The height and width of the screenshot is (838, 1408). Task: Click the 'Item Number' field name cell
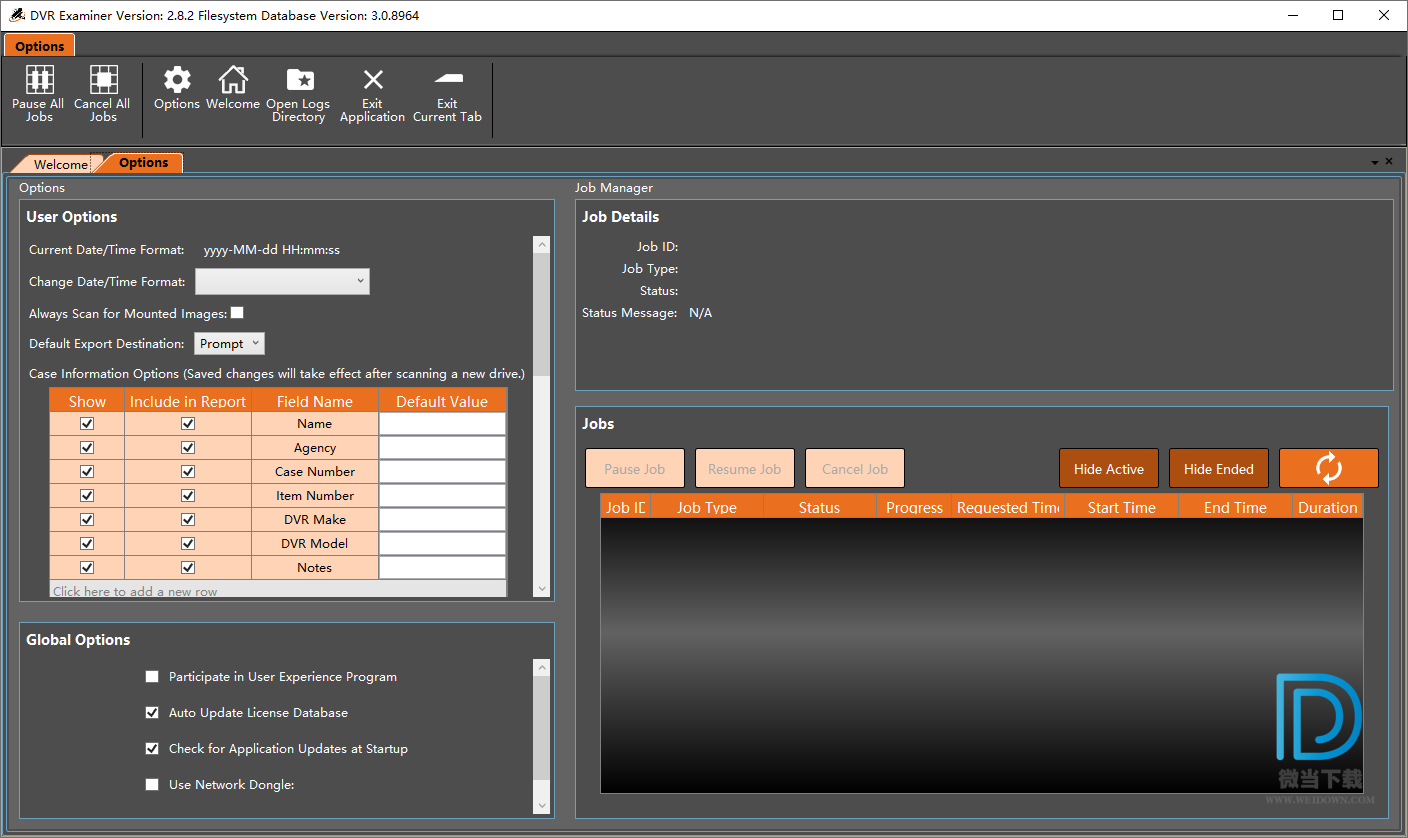click(x=315, y=496)
